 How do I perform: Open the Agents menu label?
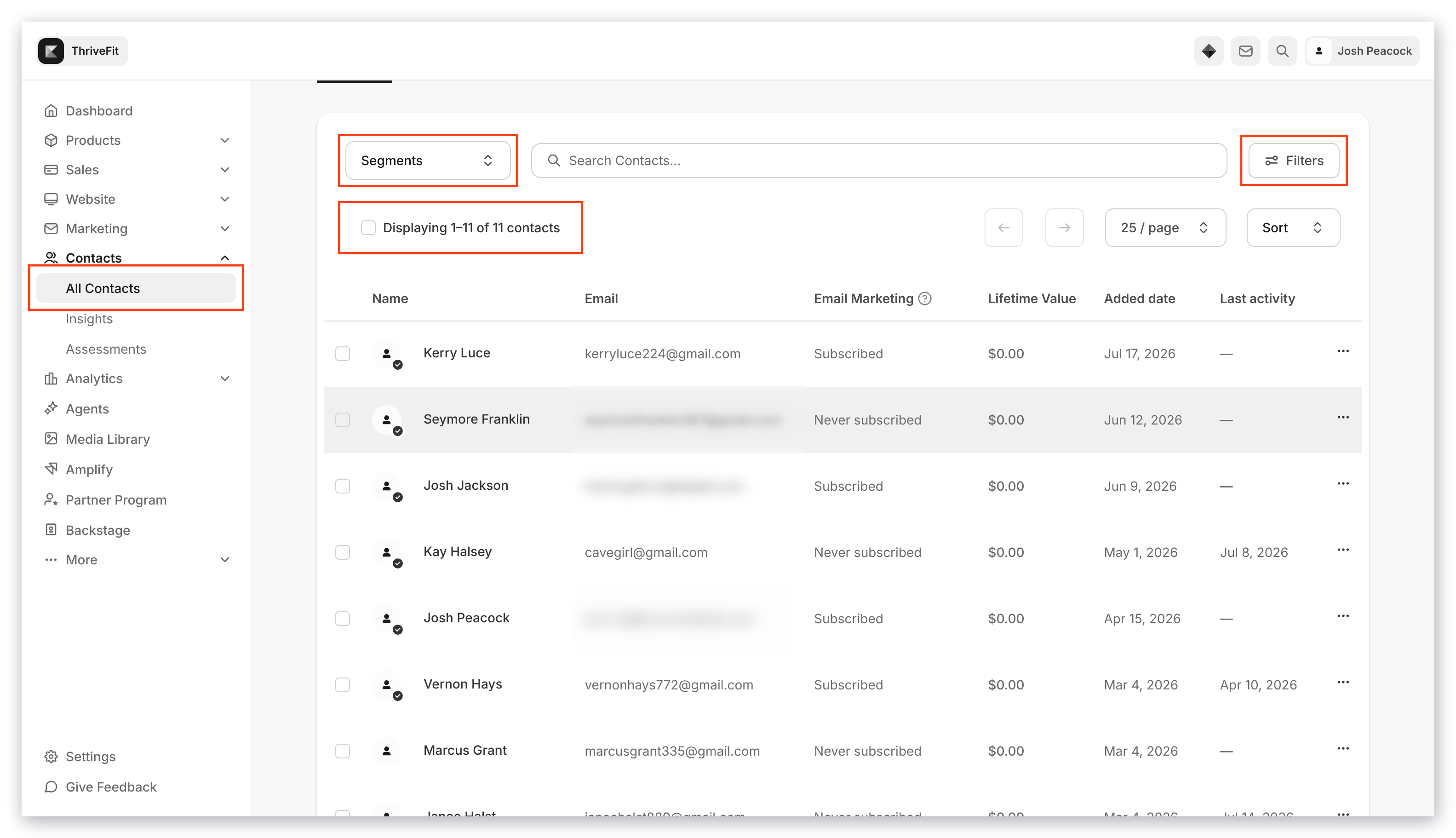(x=87, y=408)
